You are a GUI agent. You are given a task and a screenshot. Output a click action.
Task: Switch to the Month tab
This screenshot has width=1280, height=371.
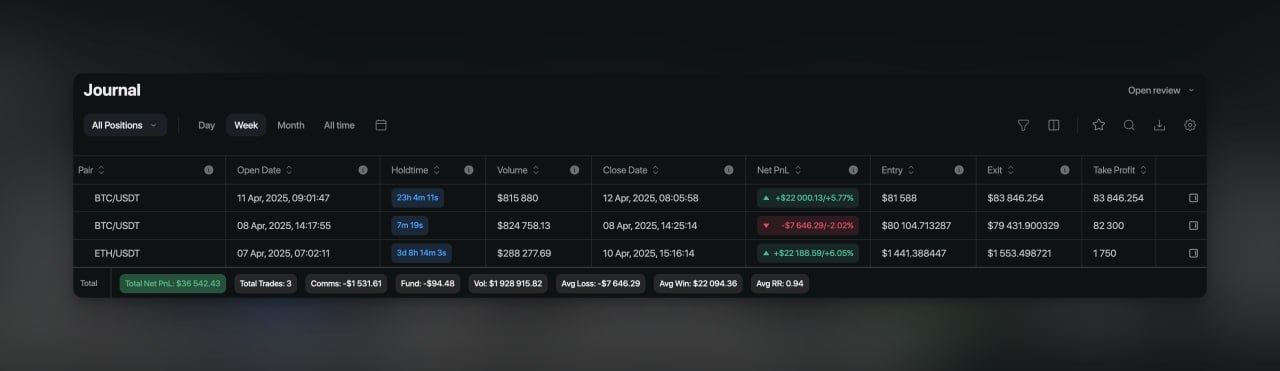[x=291, y=125]
